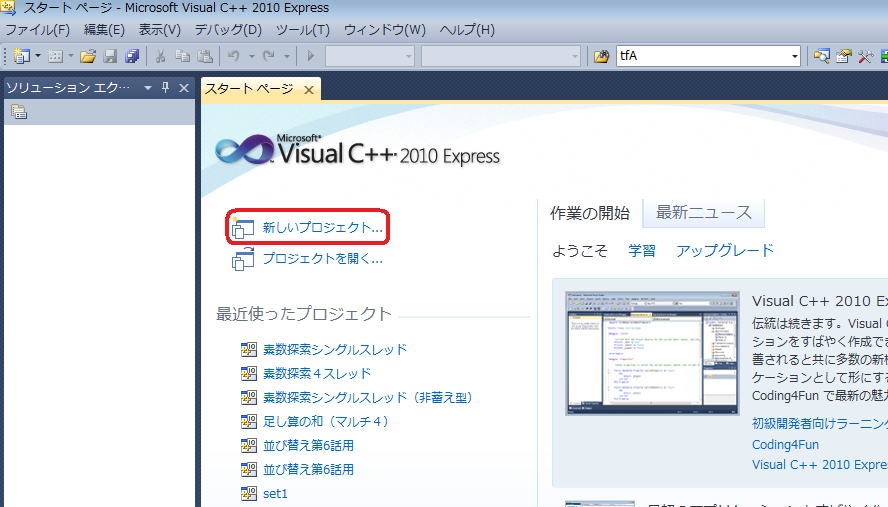Image resolution: width=888 pixels, height=507 pixels.
Task: Click the Undo arrow icon
Action: pos(233,56)
